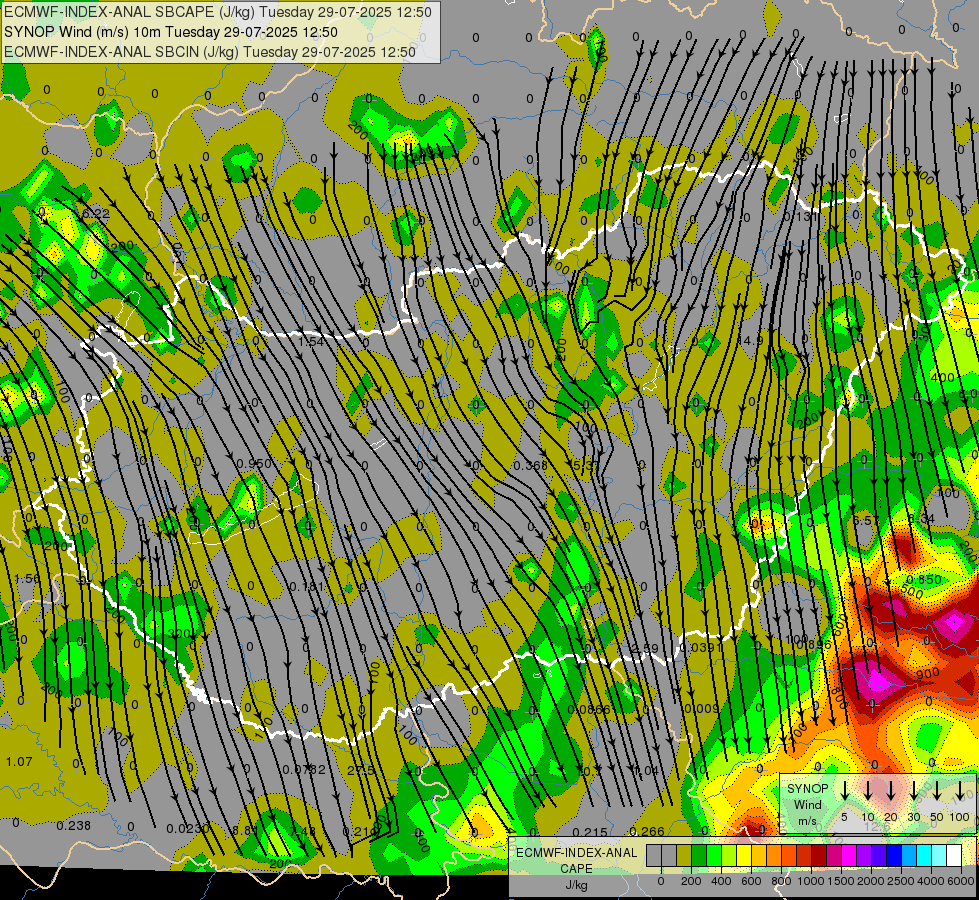Click the '0.0782' value on the map

coord(304,769)
